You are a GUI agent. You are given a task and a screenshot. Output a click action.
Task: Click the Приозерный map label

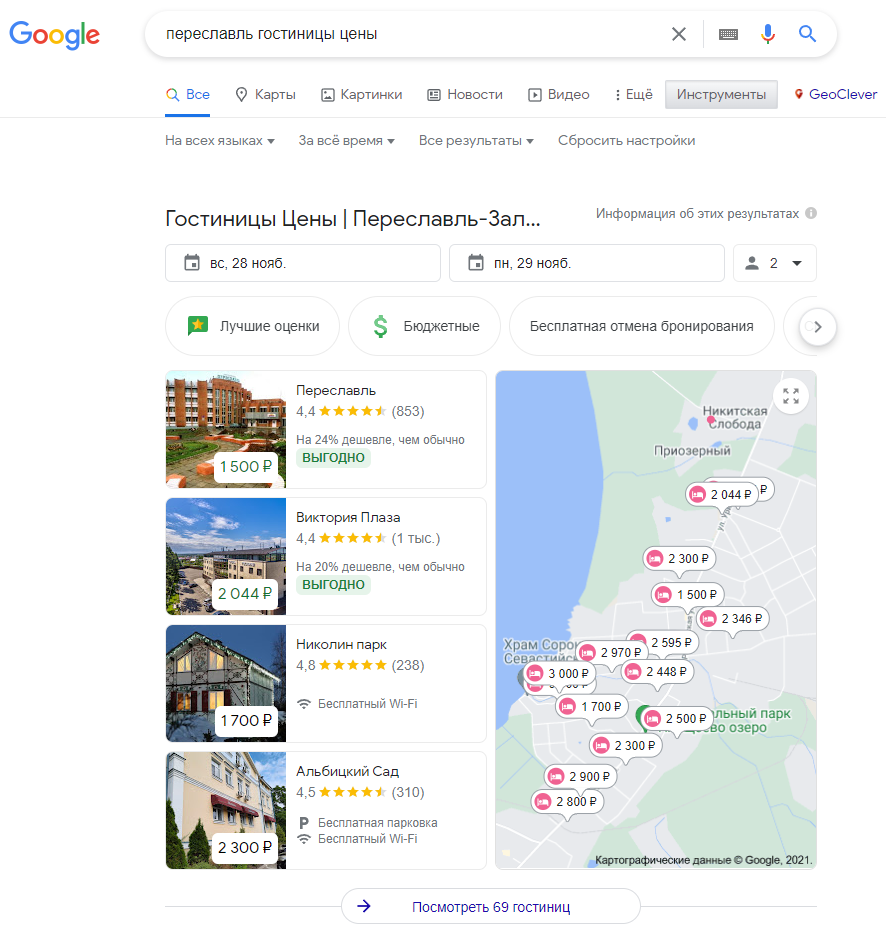pyautogui.click(x=692, y=451)
